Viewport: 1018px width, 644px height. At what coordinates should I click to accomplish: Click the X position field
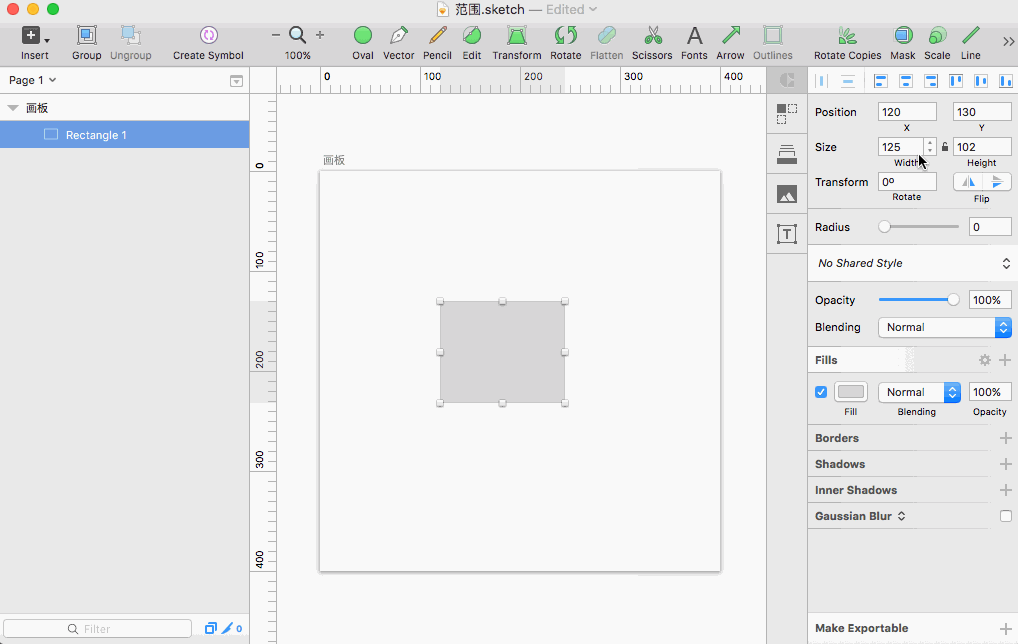coord(907,112)
